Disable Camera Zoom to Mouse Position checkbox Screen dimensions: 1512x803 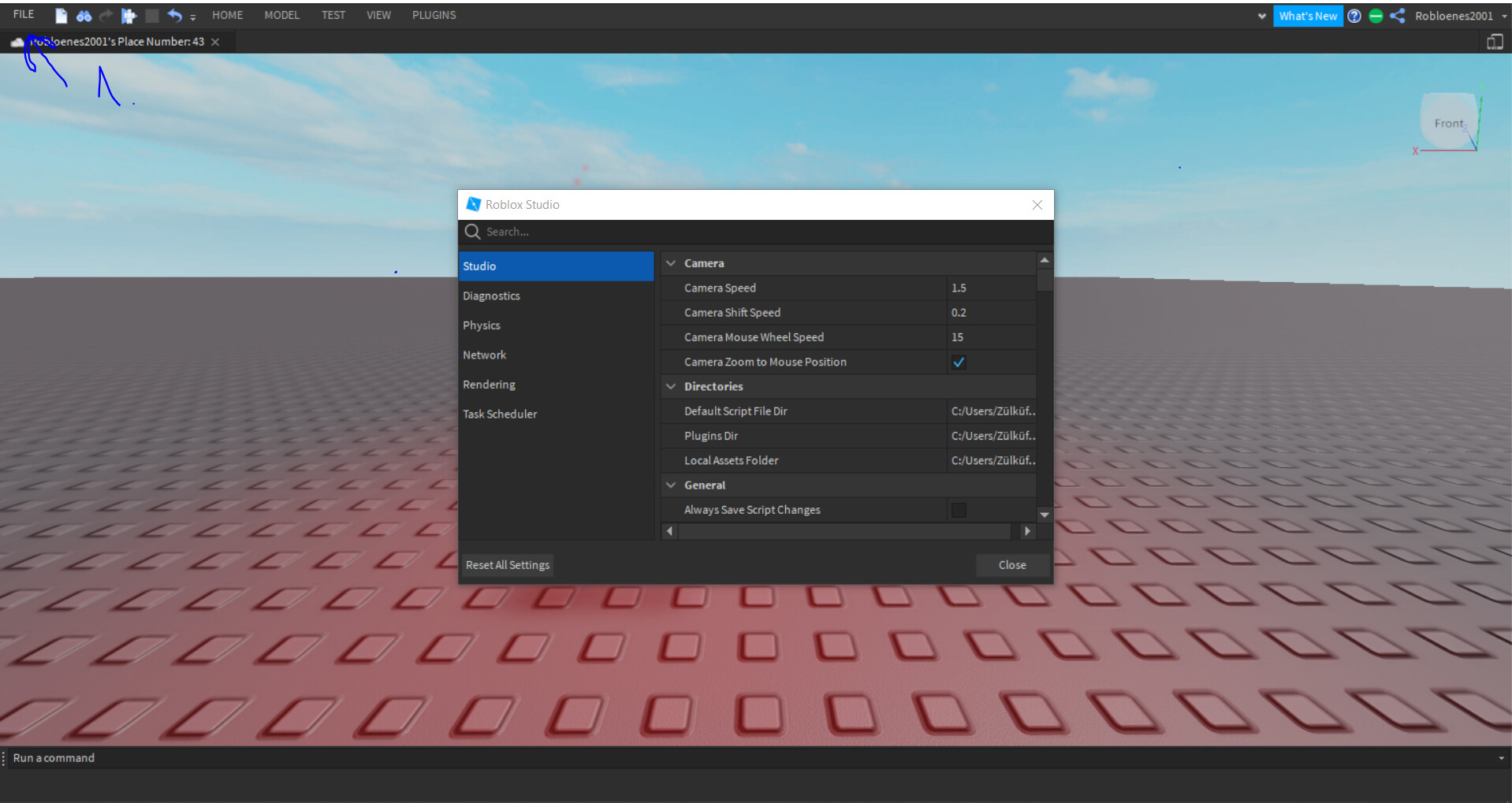click(959, 362)
